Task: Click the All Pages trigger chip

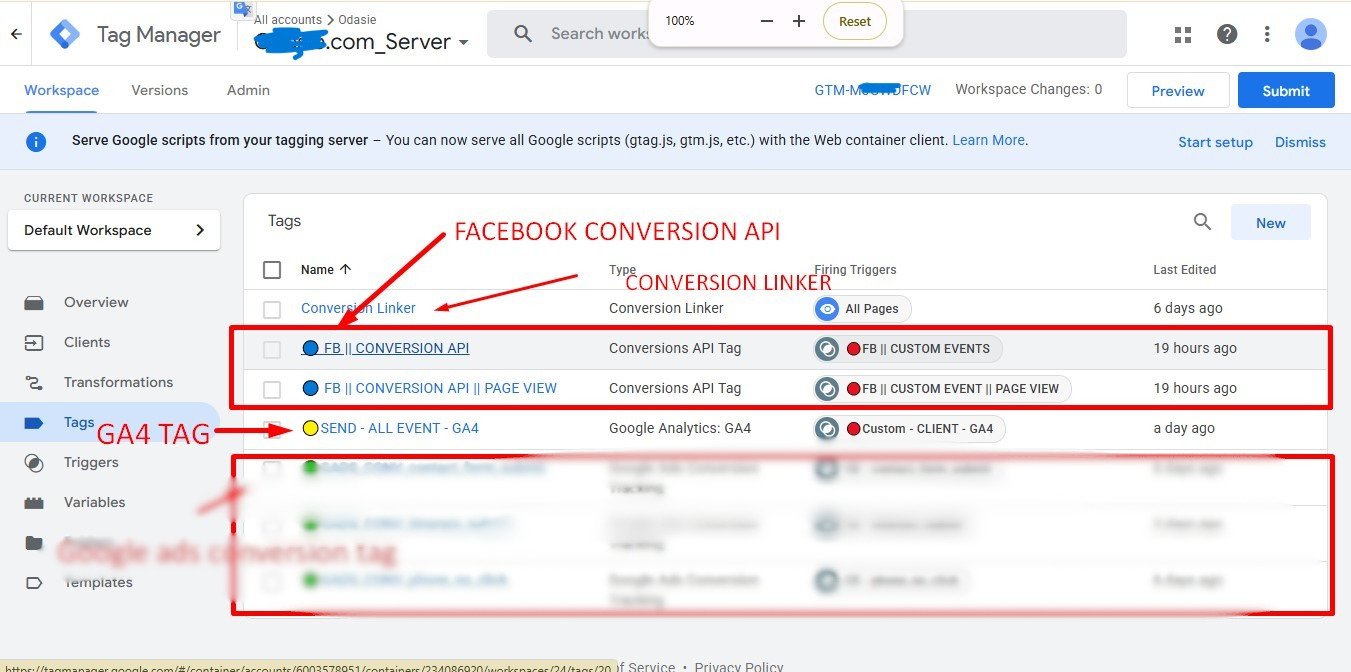Action: pyautogui.click(x=863, y=308)
